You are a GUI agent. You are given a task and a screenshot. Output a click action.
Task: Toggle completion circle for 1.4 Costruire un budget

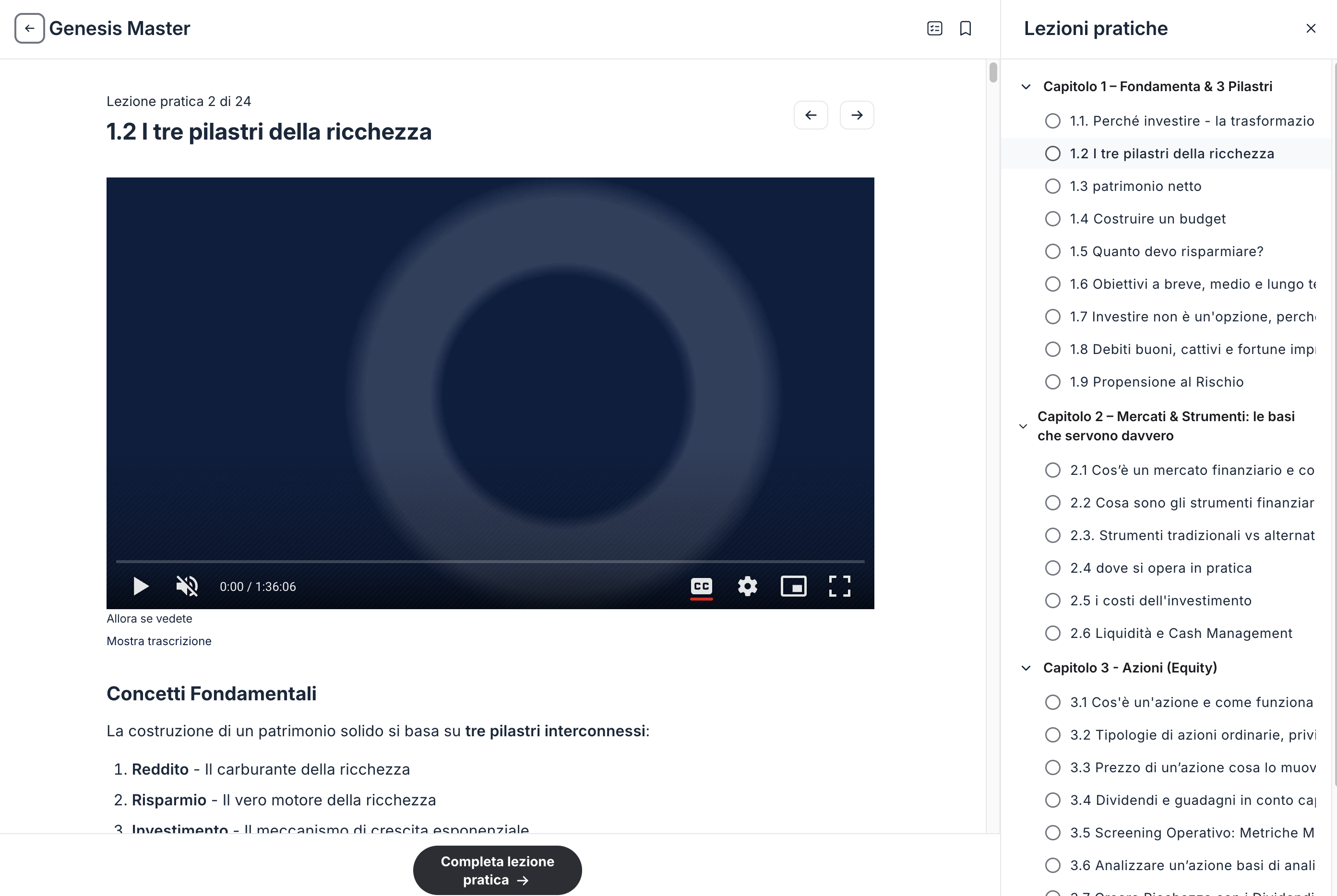pyautogui.click(x=1052, y=219)
